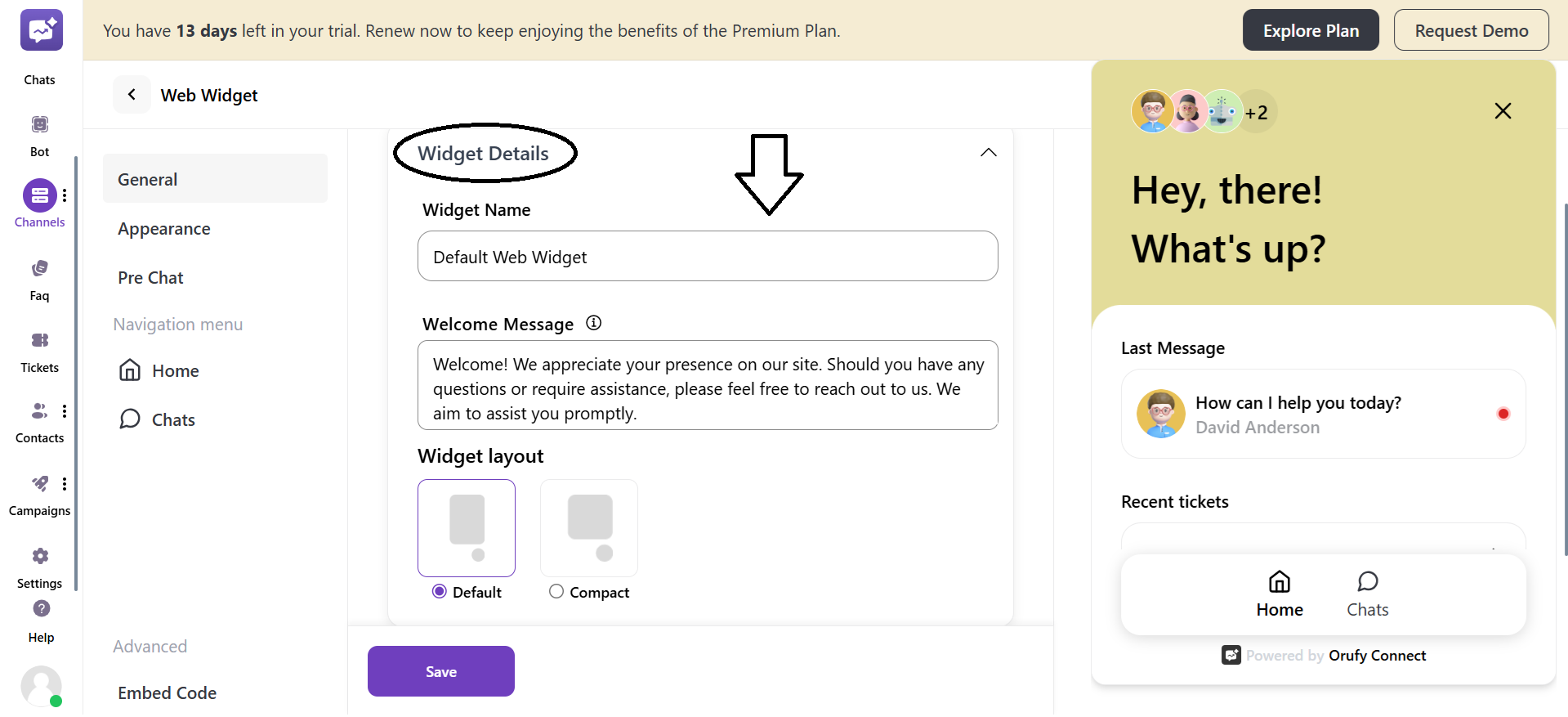Click the Save button
The width and height of the screenshot is (1568, 717).
pos(440,670)
